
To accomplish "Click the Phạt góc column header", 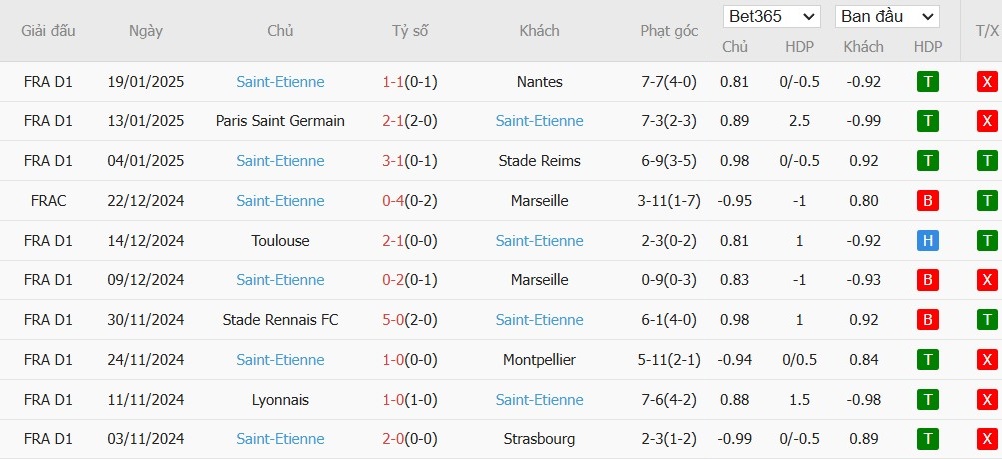I will point(669,31).
